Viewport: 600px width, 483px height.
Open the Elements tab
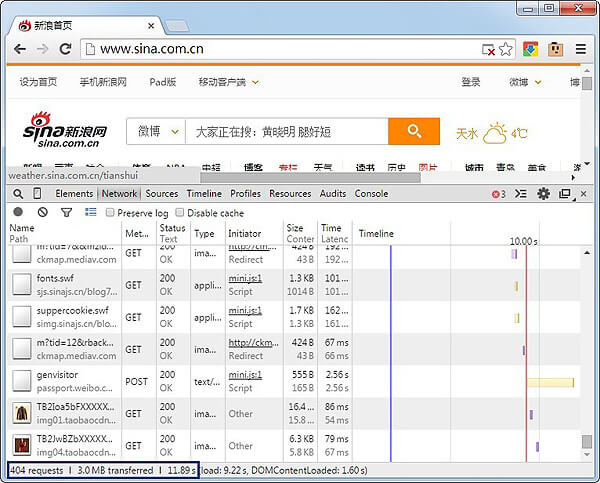pos(74,194)
